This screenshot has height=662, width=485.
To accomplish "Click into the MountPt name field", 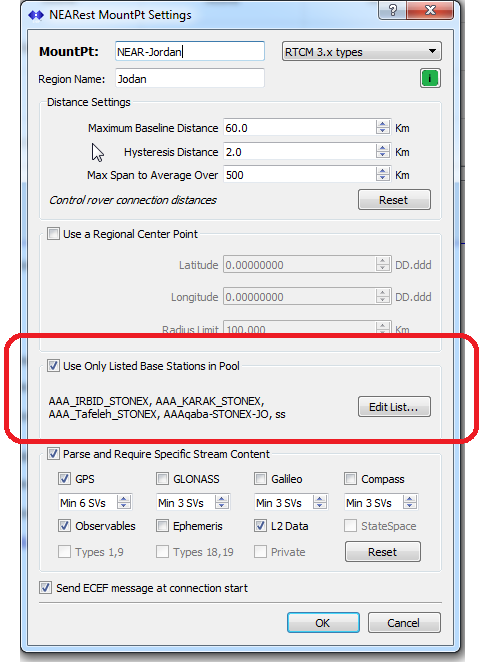I will click(x=190, y=52).
